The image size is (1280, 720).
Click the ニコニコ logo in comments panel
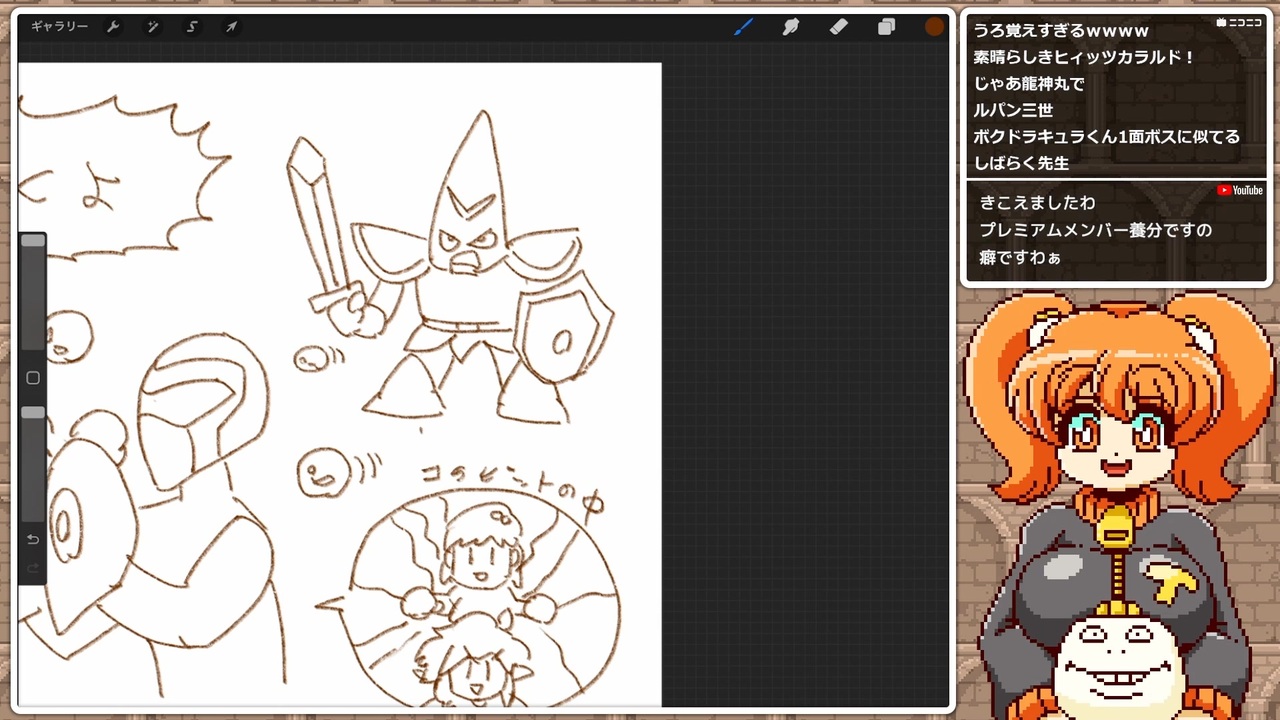click(x=1239, y=22)
